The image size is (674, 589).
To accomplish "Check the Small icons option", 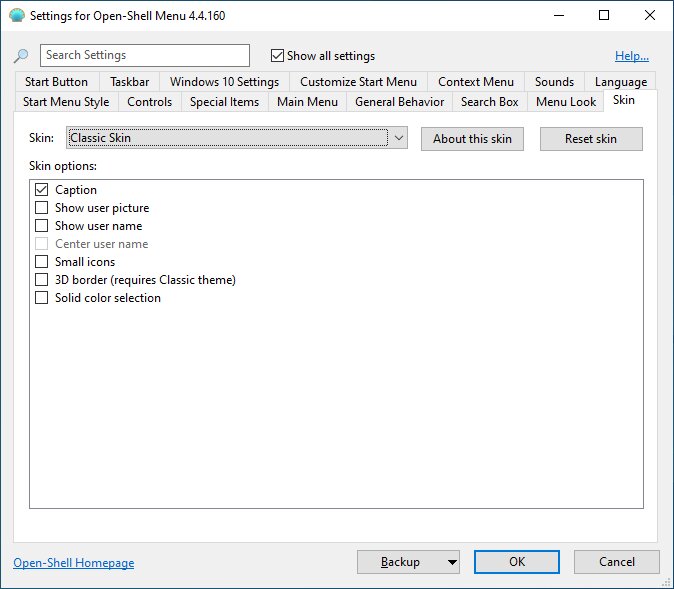I will 42,262.
